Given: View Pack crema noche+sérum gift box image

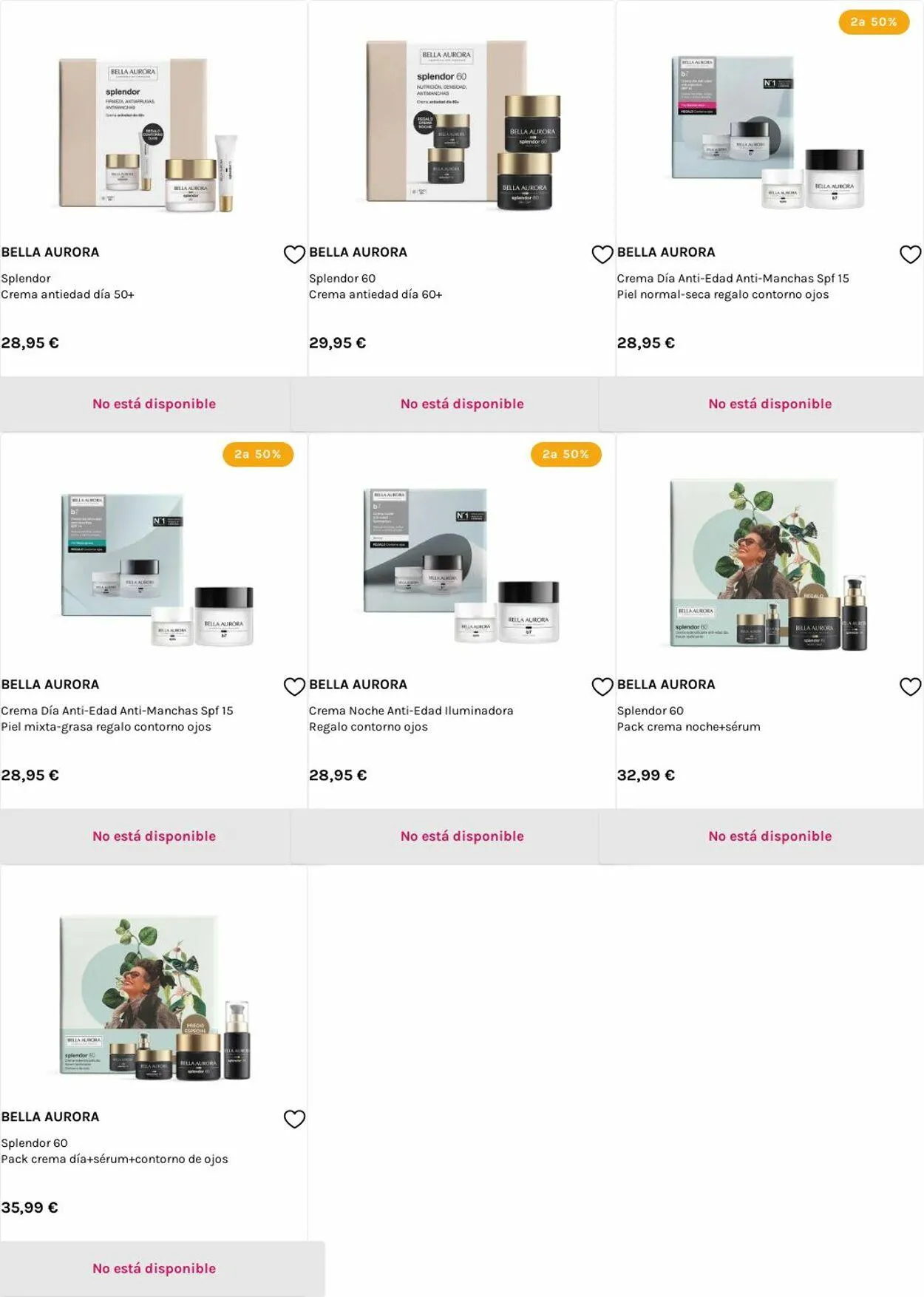Looking at the screenshot, I should tap(768, 566).
